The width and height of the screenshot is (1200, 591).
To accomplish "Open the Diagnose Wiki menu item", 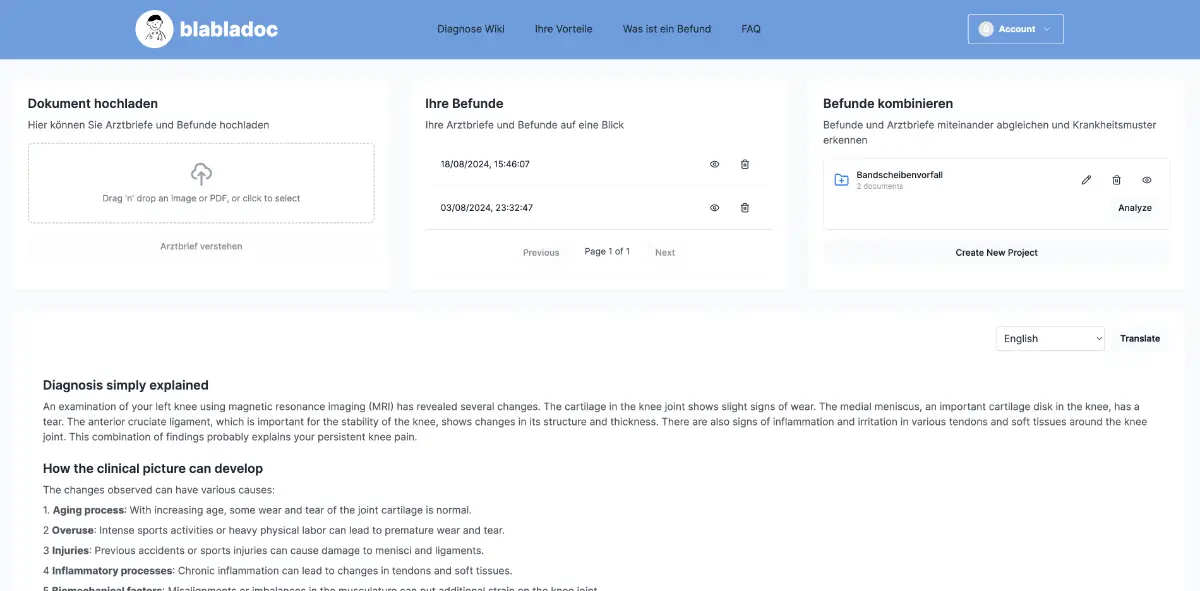I will tap(470, 29).
